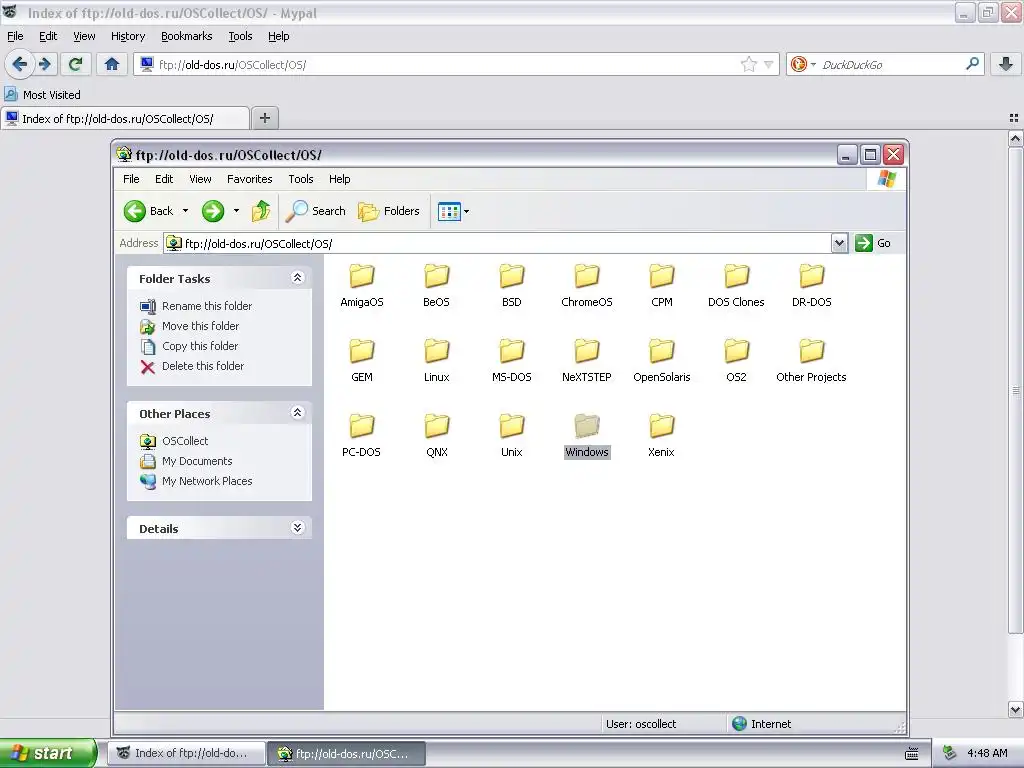
Task: Select the OpenSolaris folder icon
Action: click(662, 351)
